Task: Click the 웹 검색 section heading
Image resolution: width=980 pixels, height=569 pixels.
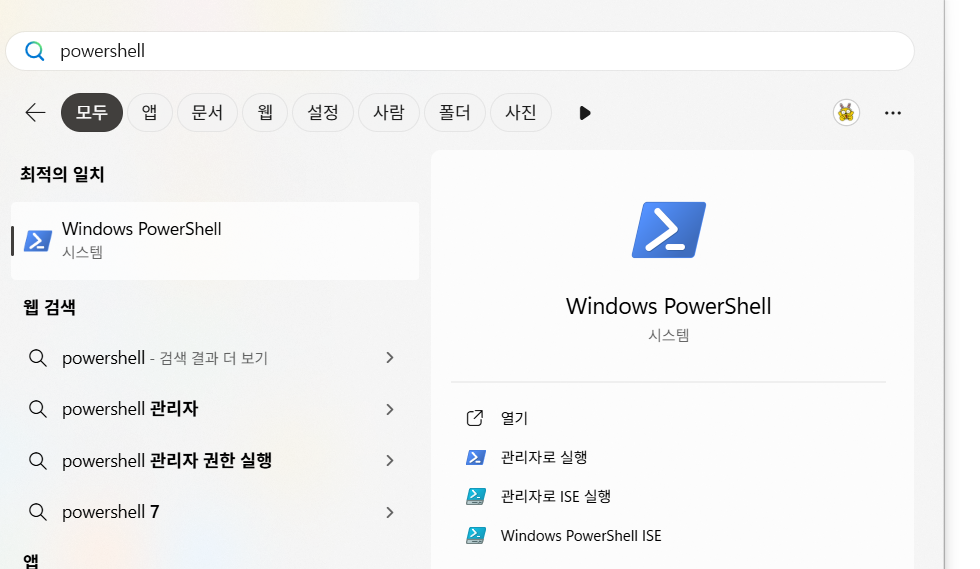Action: (x=49, y=307)
